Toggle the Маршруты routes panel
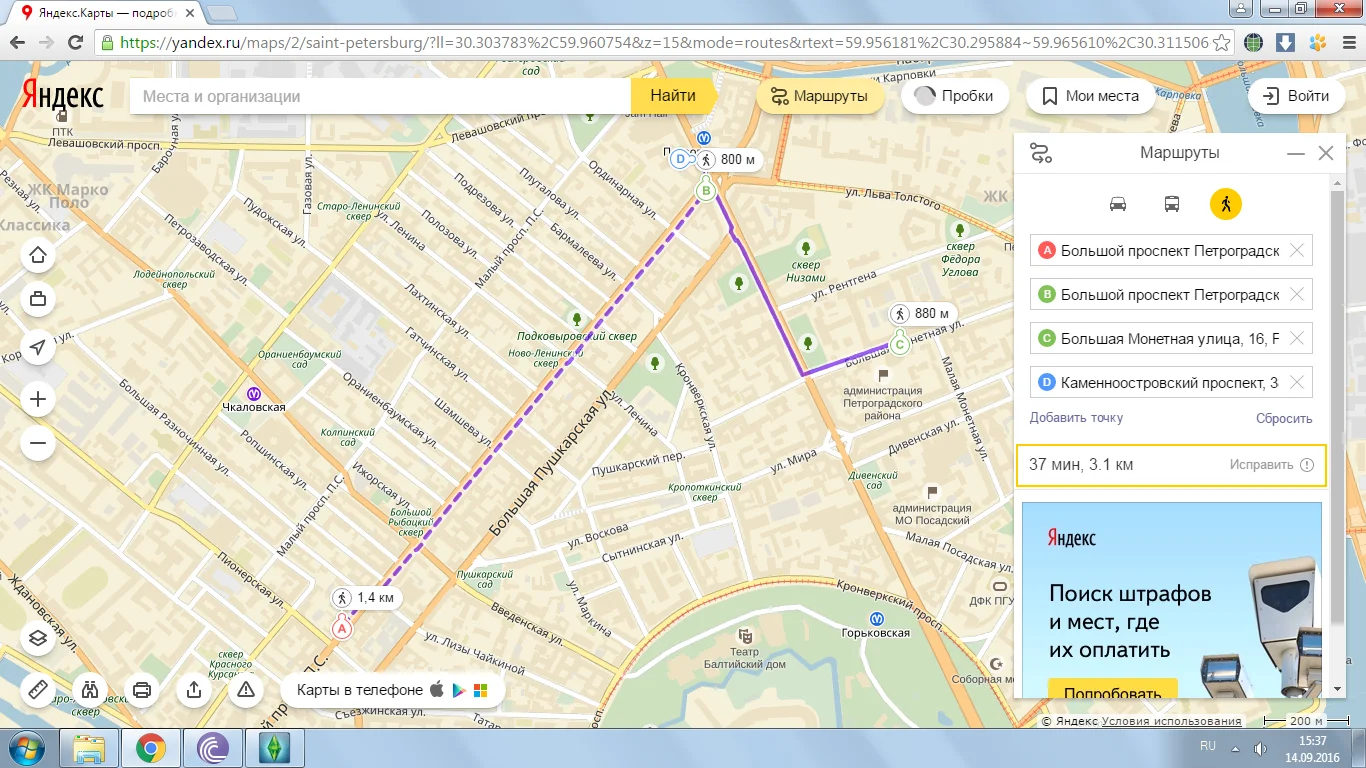 819,96
